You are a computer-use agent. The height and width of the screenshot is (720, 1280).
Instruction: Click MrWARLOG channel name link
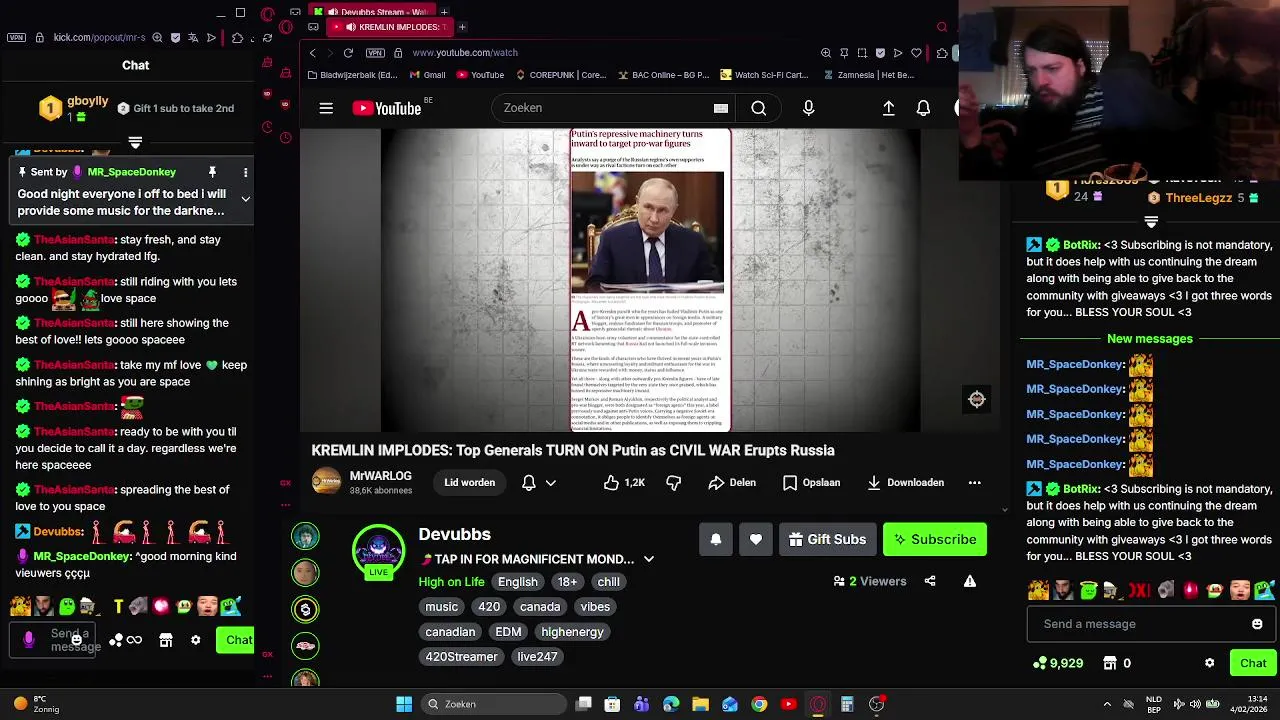coord(381,476)
